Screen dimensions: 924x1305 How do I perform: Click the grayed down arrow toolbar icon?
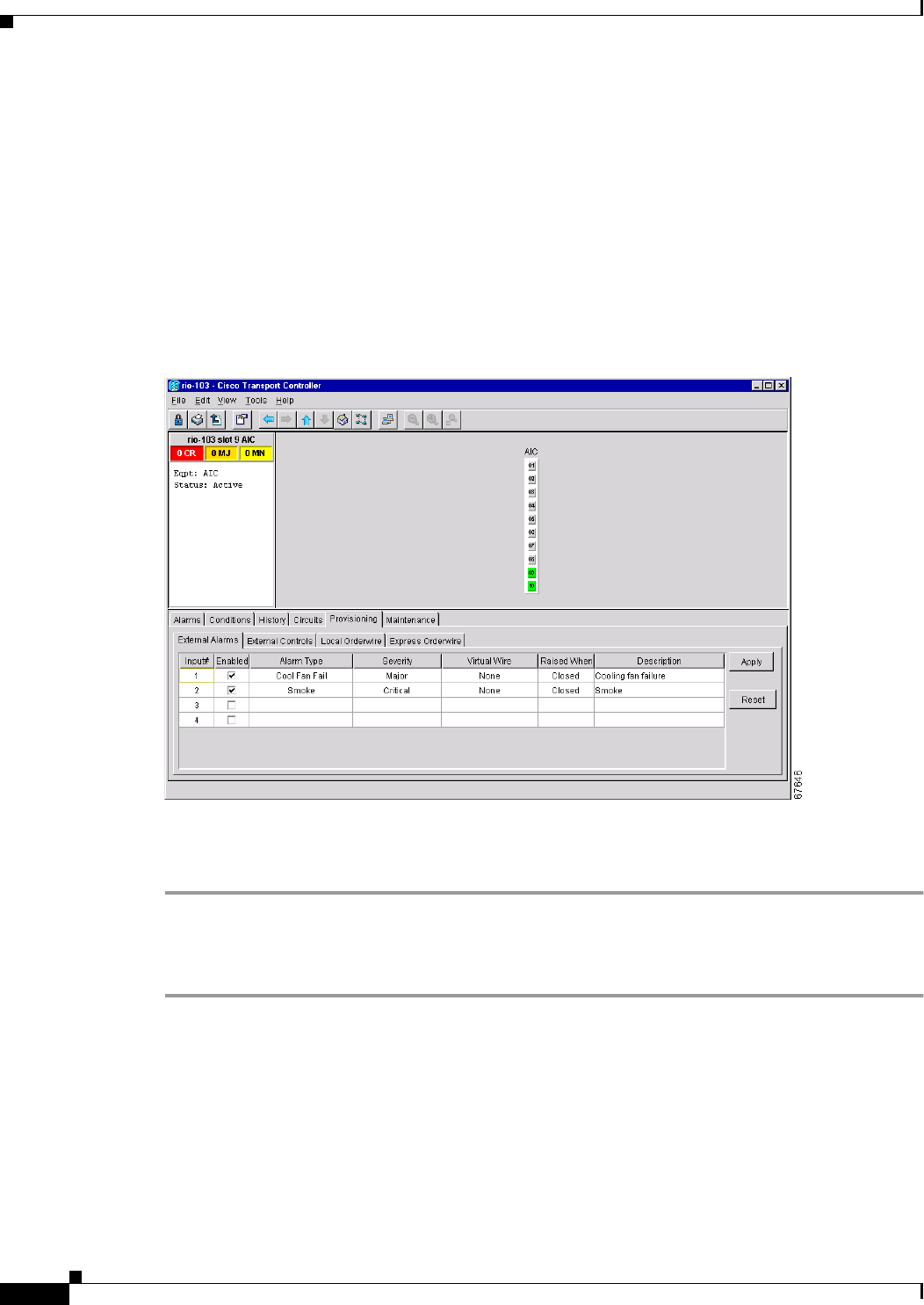[x=324, y=420]
